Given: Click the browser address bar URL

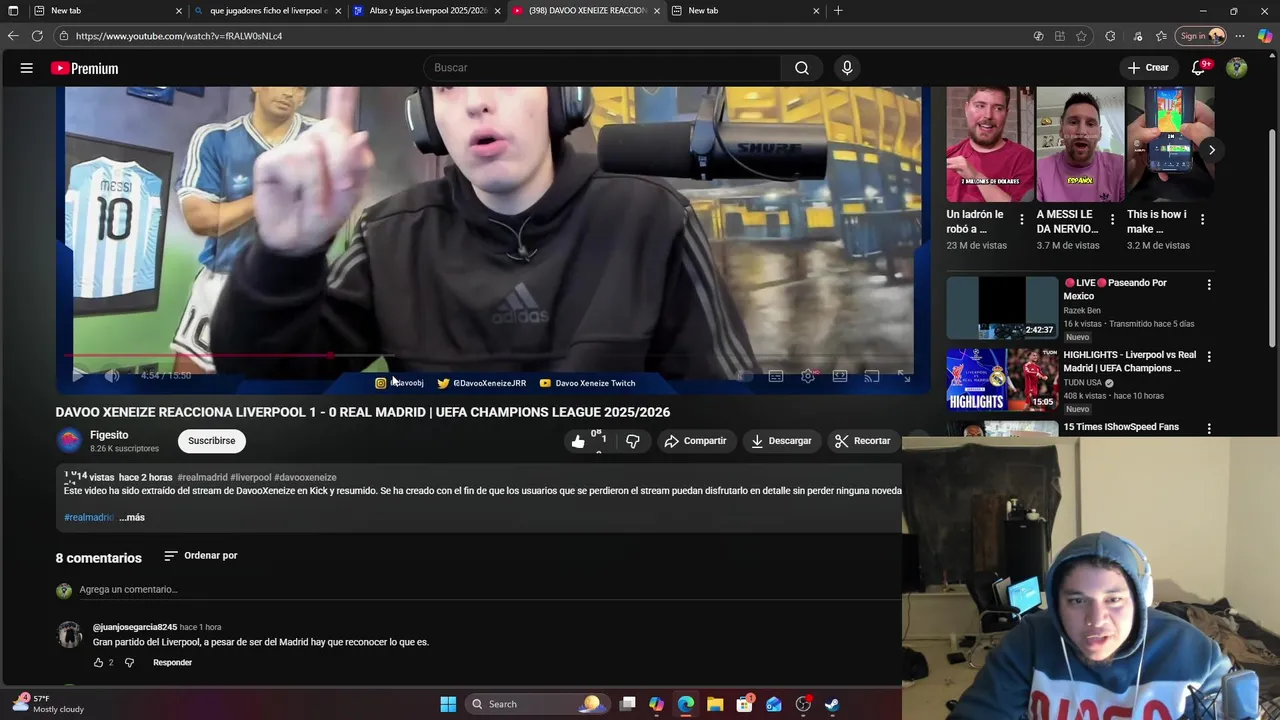Looking at the screenshot, I should [x=179, y=36].
